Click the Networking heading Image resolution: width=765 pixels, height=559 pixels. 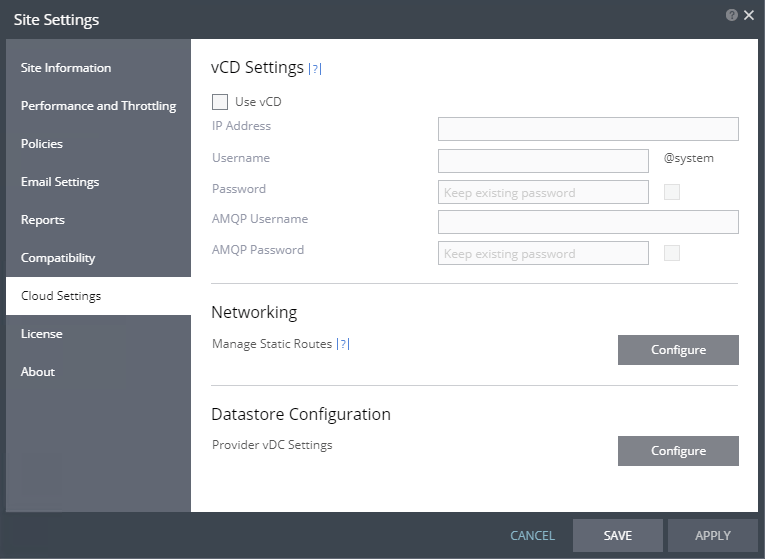coord(254,312)
